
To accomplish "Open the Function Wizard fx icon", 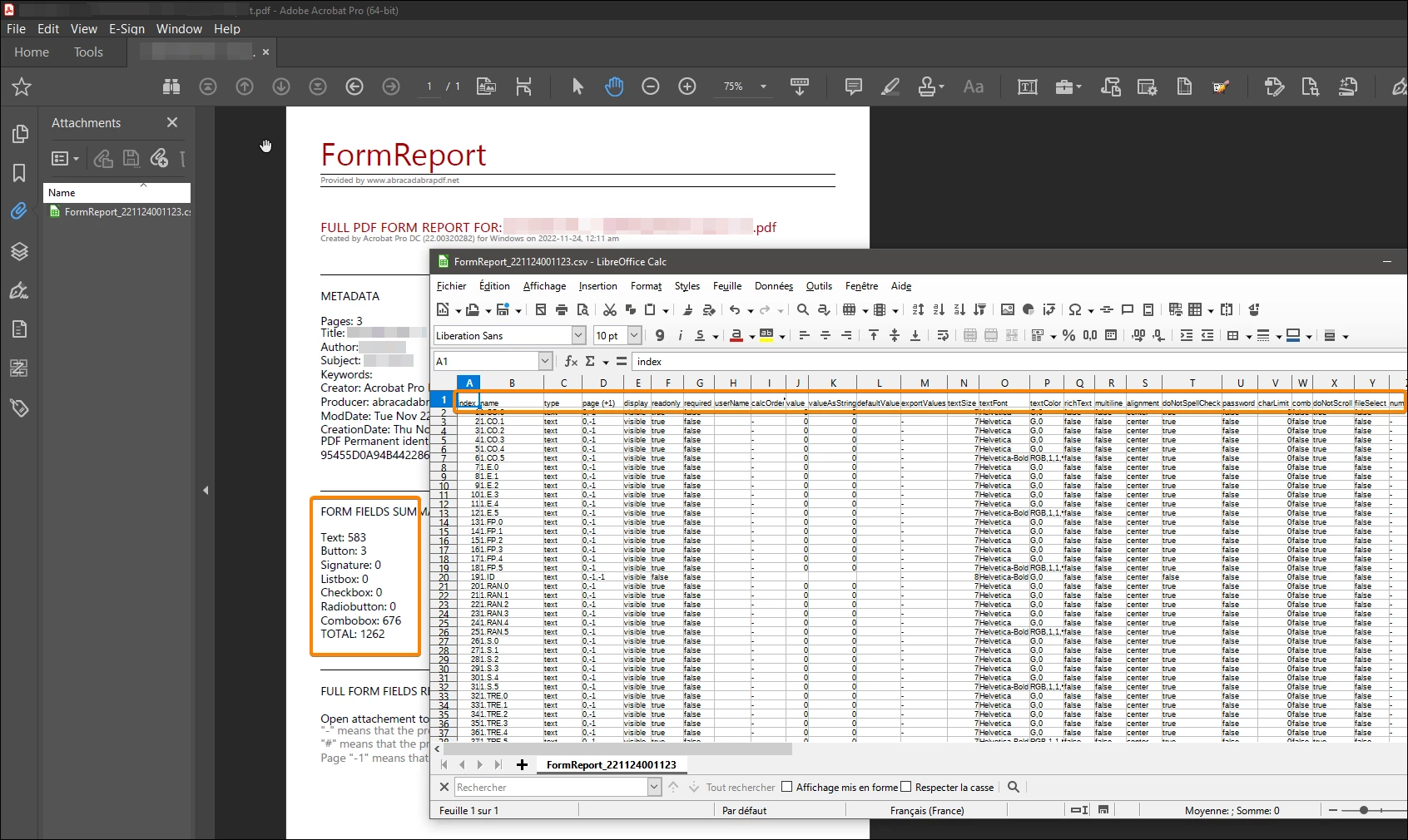I will pos(571,361).
